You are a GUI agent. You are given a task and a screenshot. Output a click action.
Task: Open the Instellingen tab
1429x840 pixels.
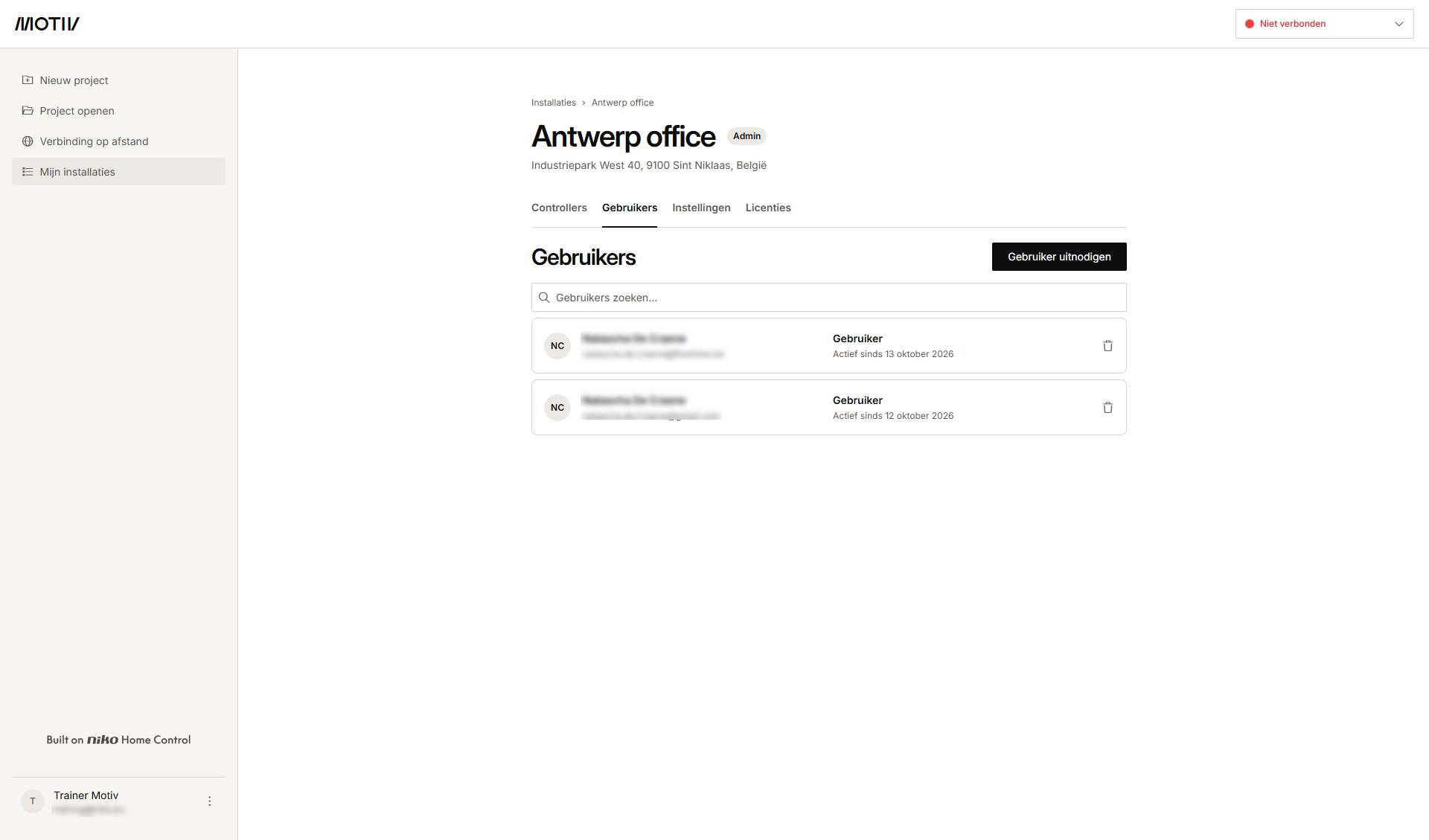701,208
